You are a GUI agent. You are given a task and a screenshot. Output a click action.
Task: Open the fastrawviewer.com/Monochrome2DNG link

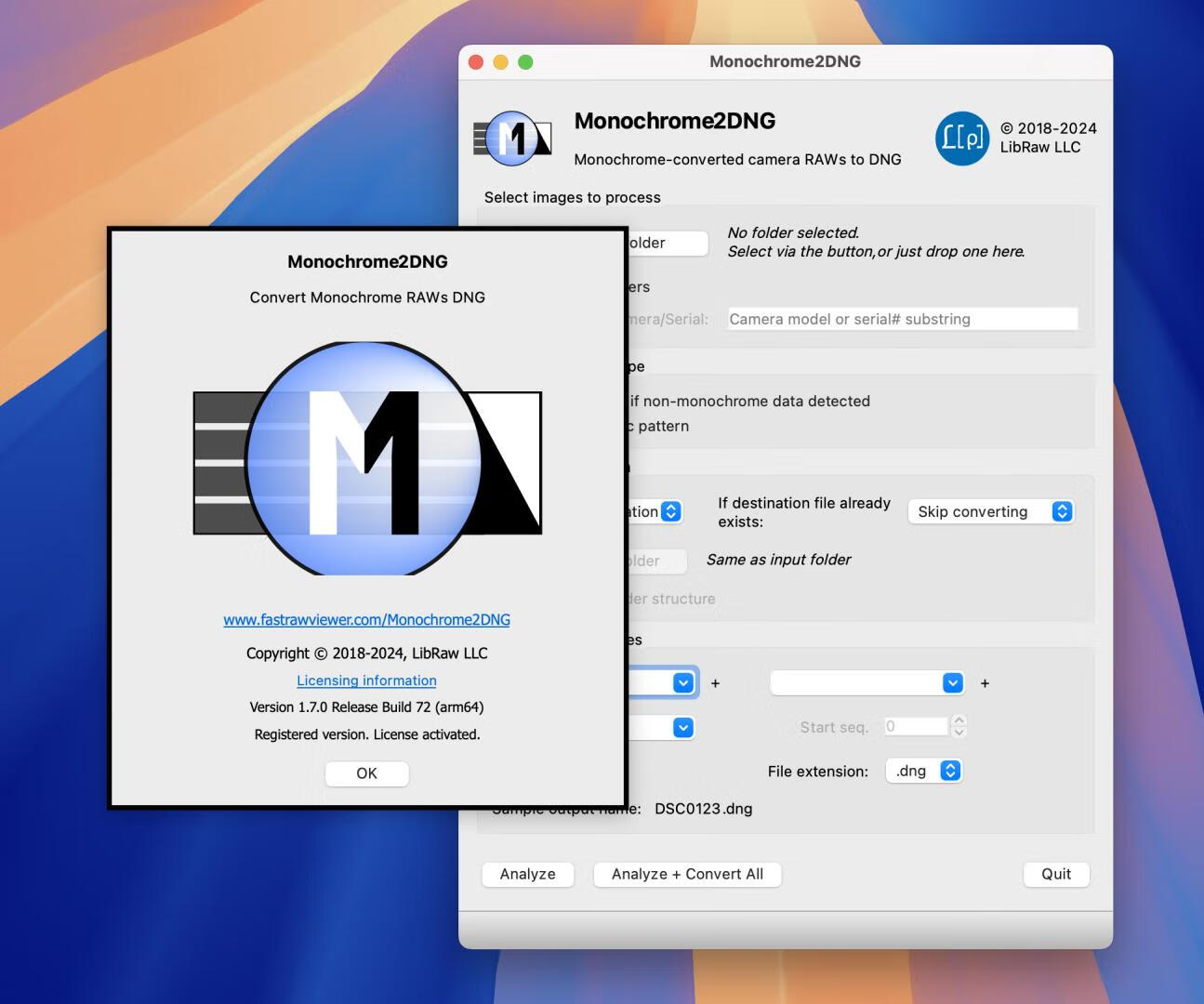[366, 619]
